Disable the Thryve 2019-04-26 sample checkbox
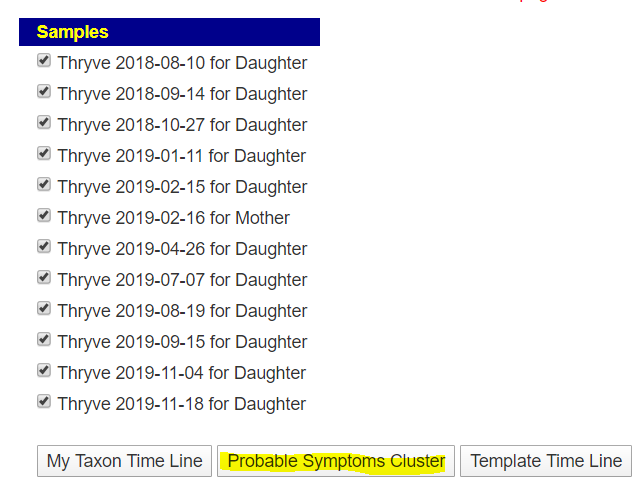 pyautogui.click(x=44, y=247)
